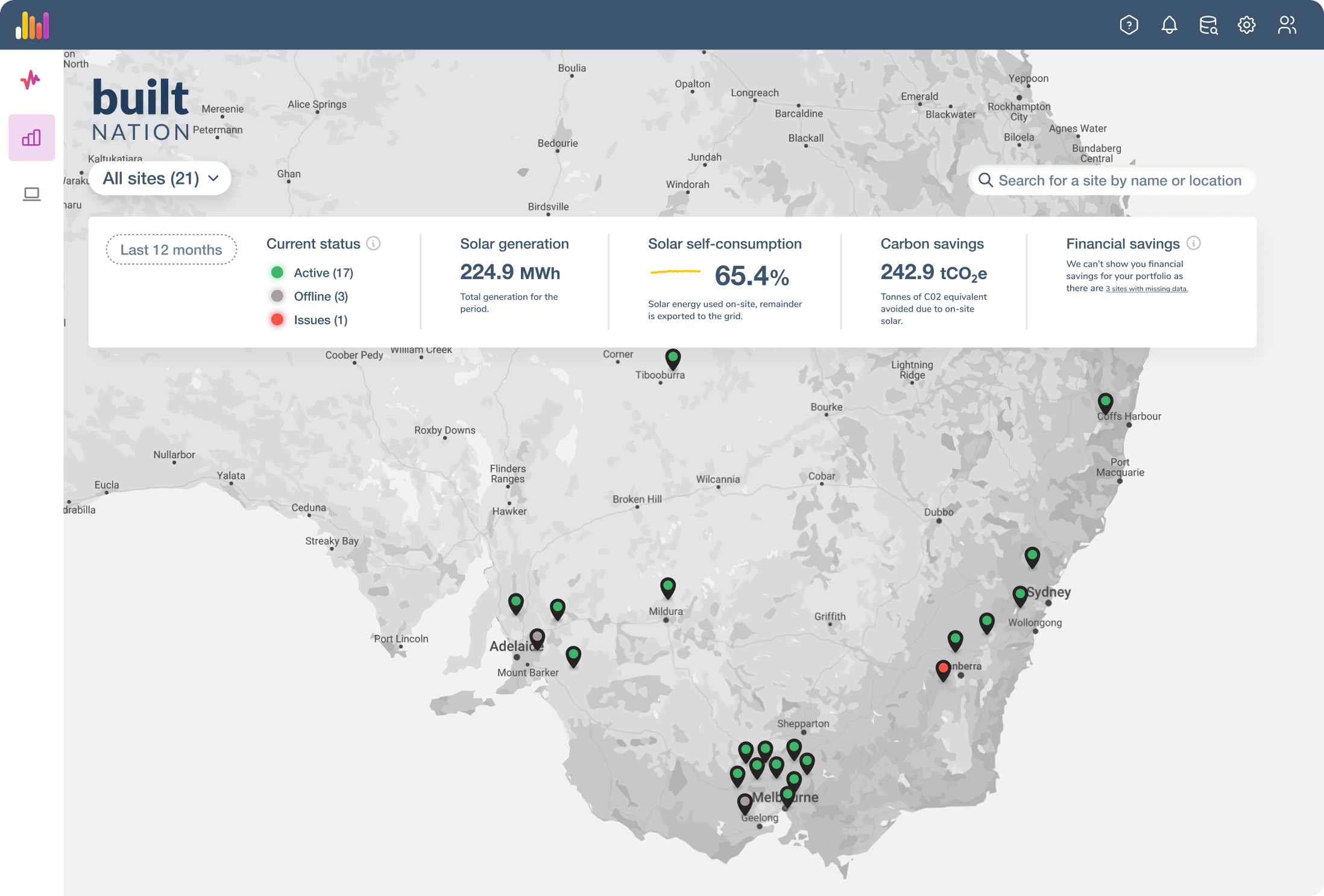
Task: Click the red issue marker near Canberra
Action: click(x=943, y=669)
